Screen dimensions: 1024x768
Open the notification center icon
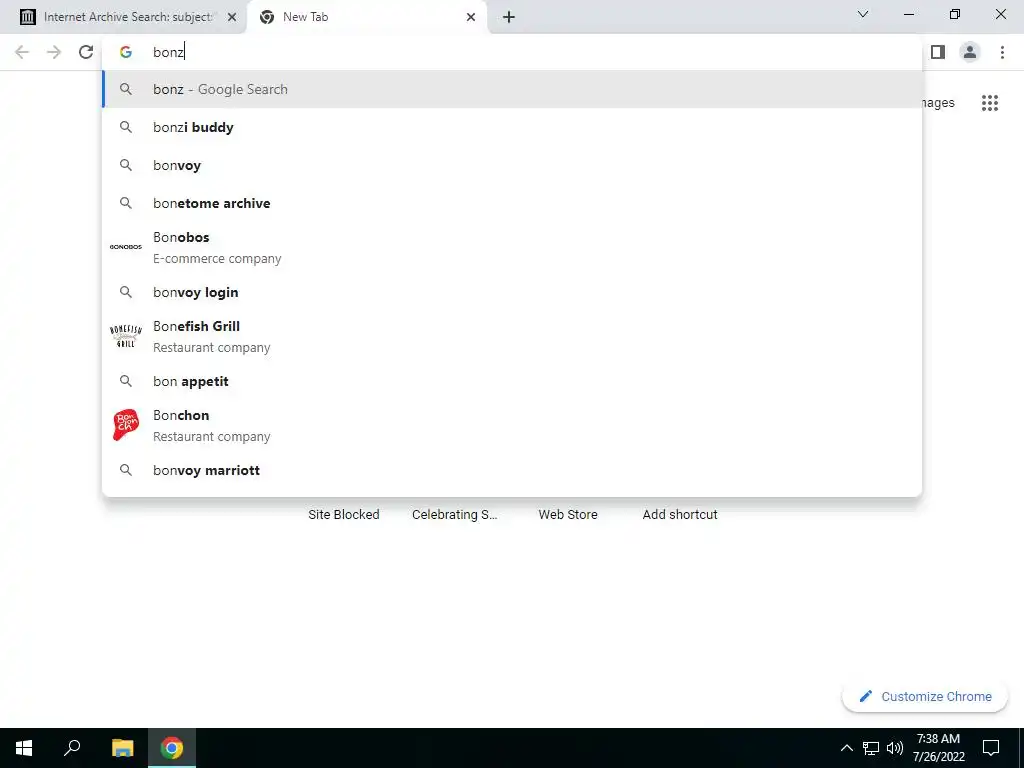(991, 748)
